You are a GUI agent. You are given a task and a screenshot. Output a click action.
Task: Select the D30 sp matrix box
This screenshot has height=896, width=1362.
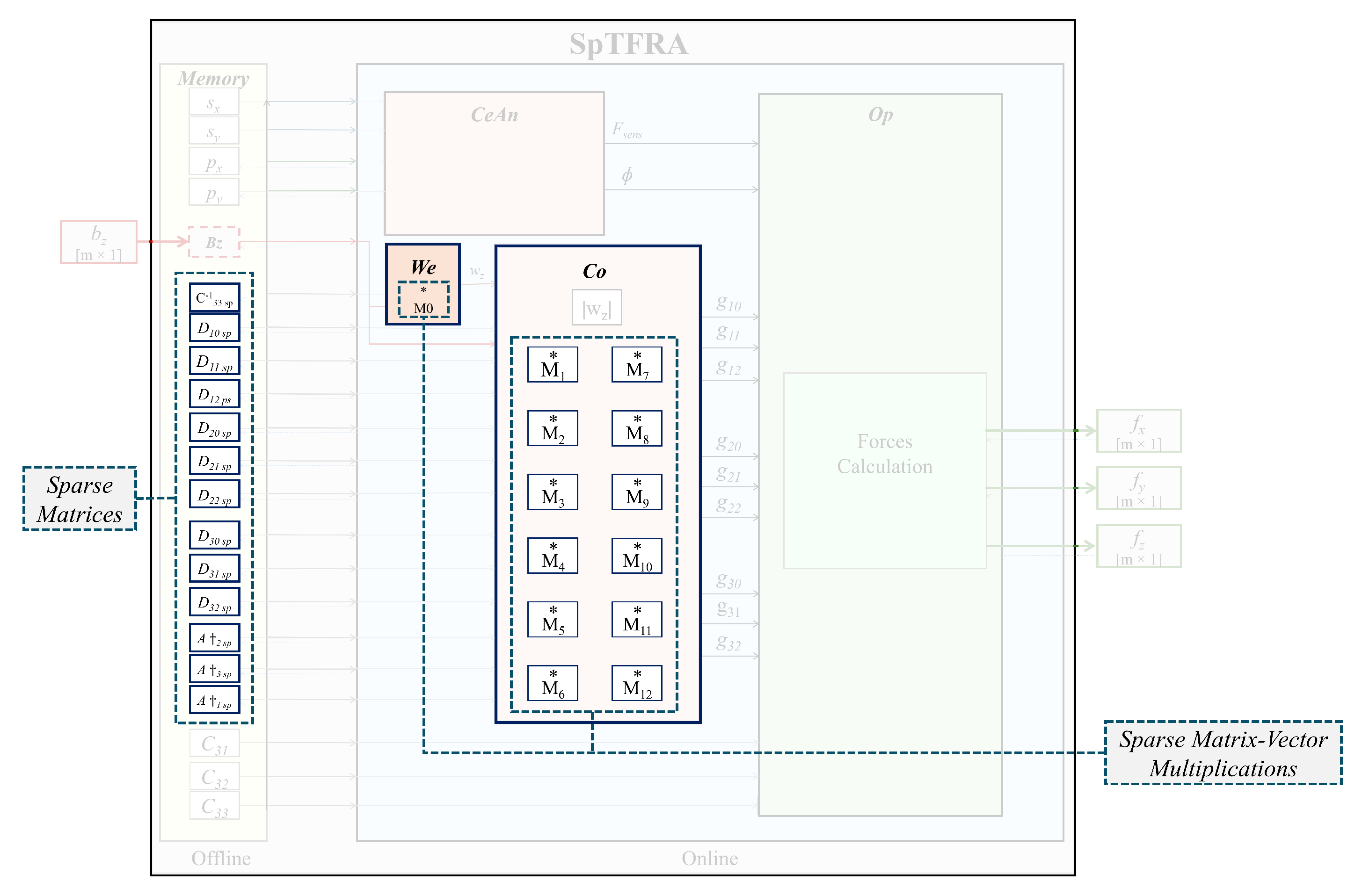(x=215, y=535)
